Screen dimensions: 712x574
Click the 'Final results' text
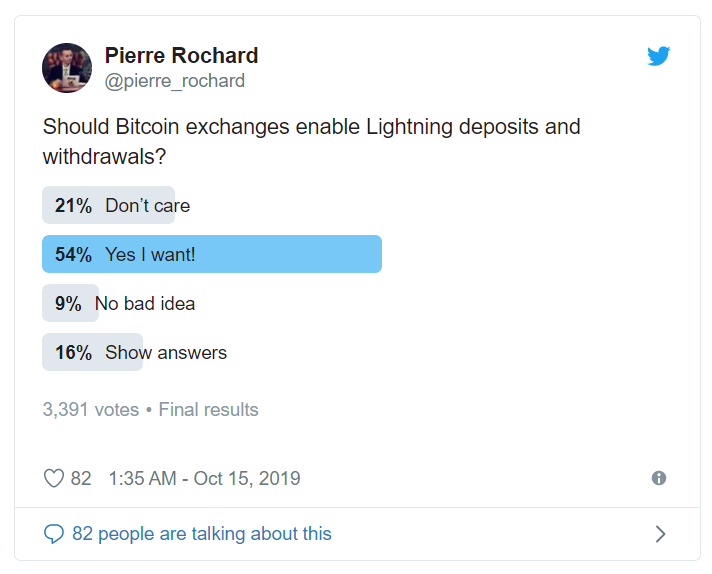(x=208, y=410)
